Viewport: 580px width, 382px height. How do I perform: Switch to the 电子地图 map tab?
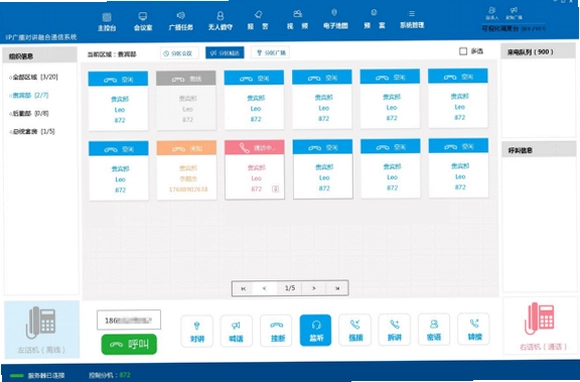coord(335,20)
